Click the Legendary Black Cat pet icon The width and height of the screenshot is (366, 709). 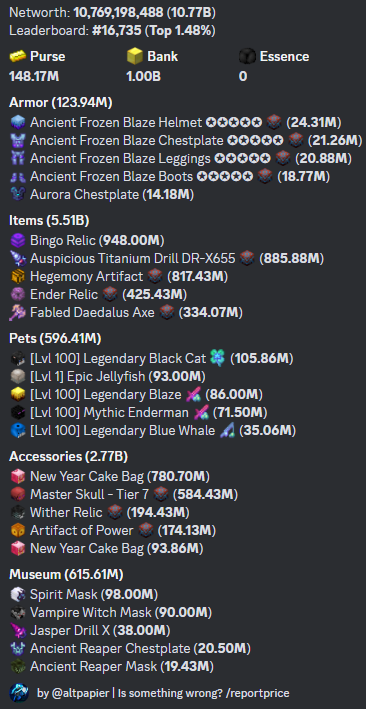17,359
